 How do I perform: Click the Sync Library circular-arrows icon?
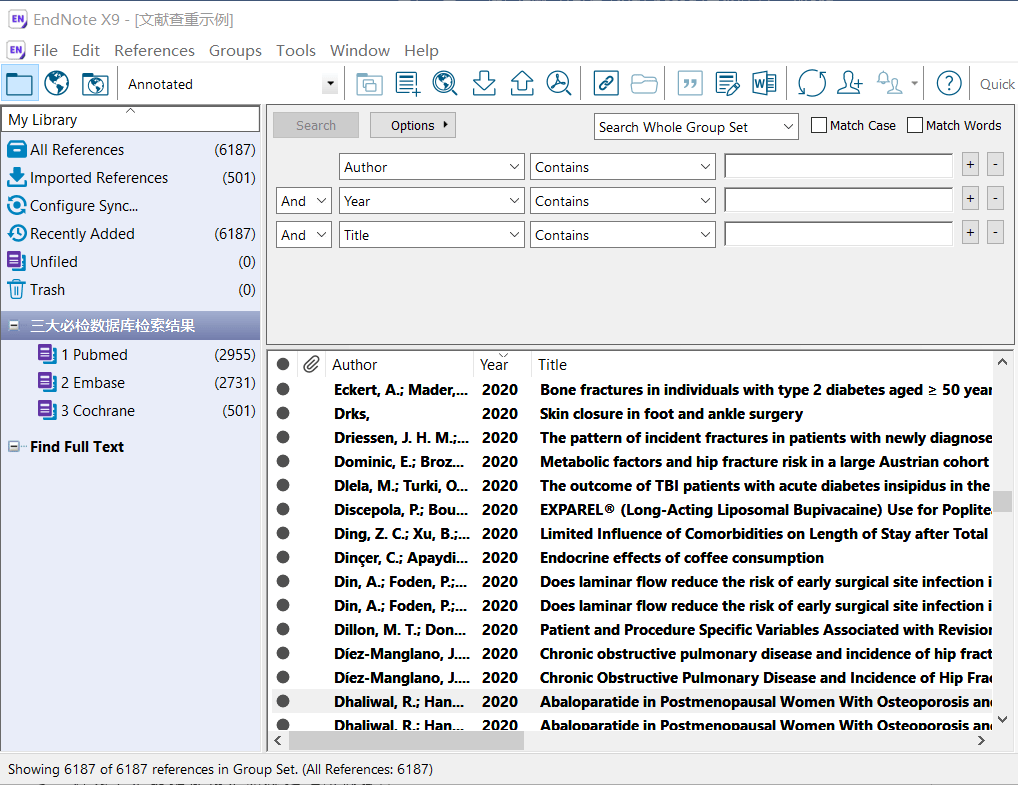click(812, 84)
